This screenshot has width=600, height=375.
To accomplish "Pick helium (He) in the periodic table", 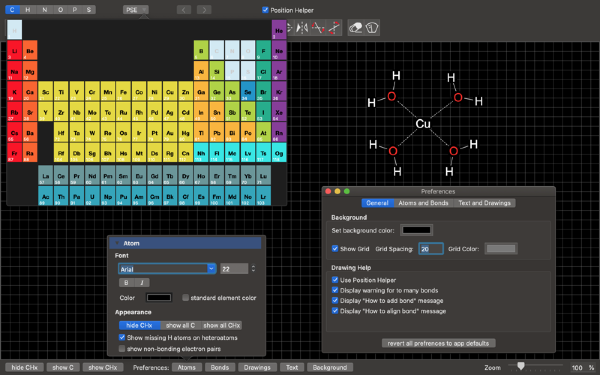I will (x=279, y=30).
